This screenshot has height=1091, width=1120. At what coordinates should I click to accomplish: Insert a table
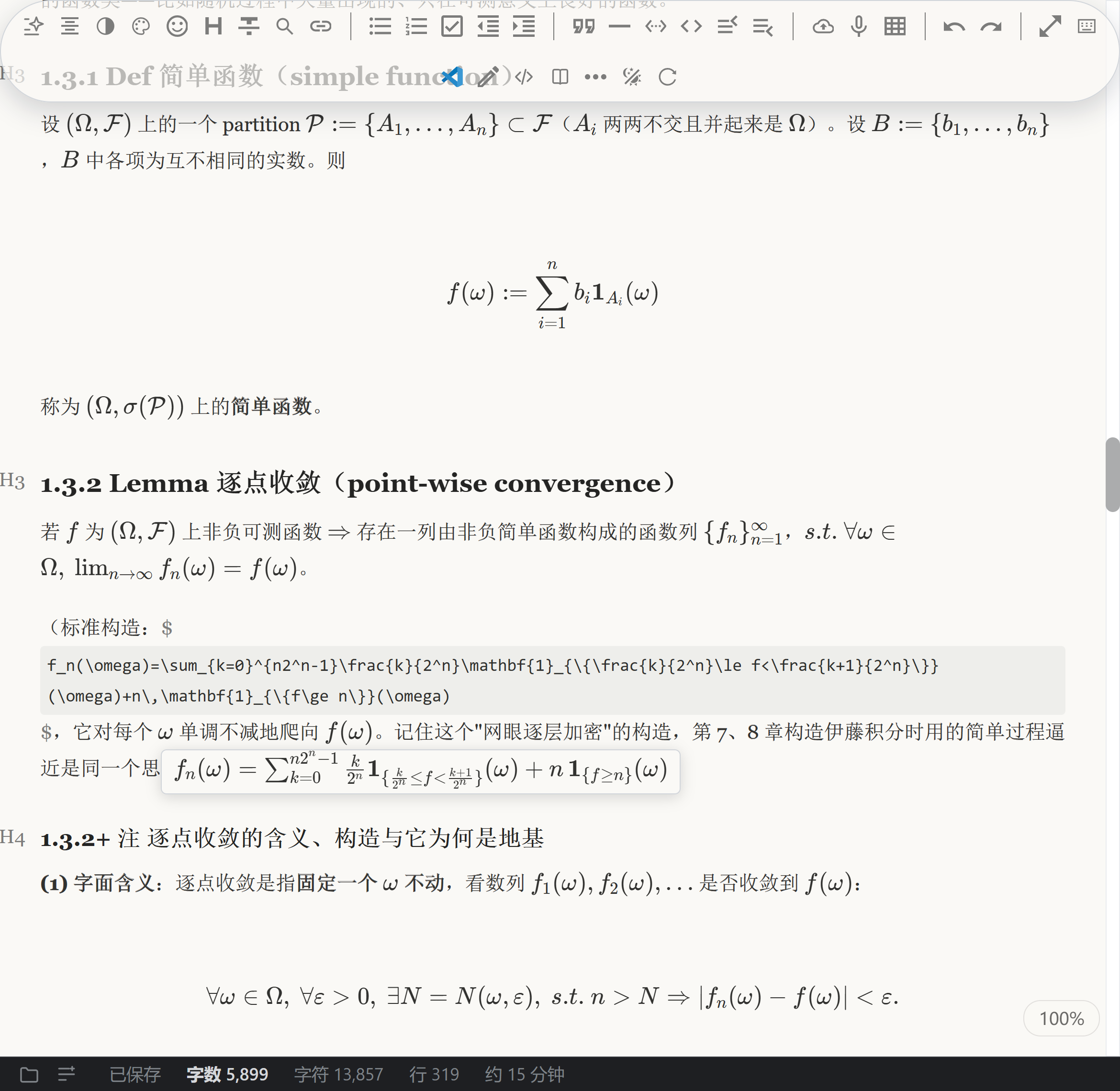895,26
